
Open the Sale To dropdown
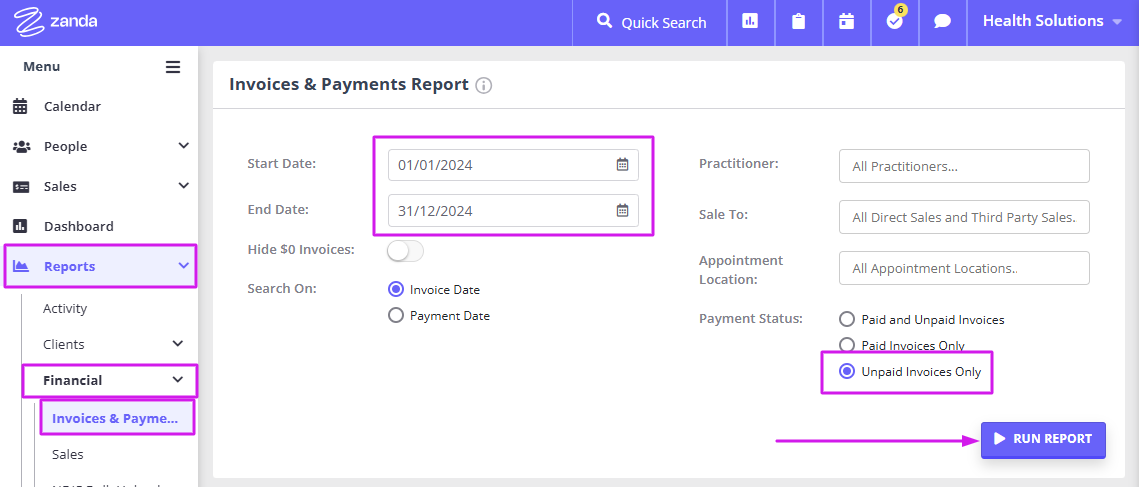pos(964,217)
